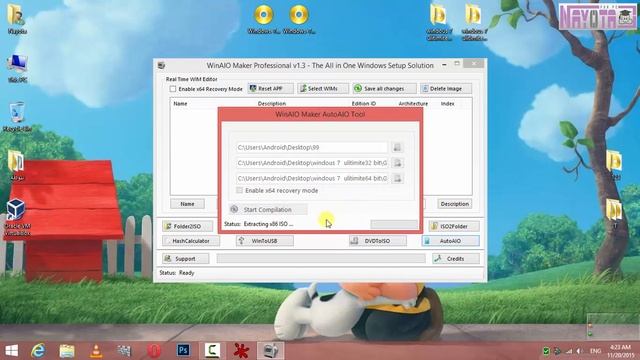Open the taskbar icon left of Opera
The image size is (640, 360).
click(x=124, y=351)
